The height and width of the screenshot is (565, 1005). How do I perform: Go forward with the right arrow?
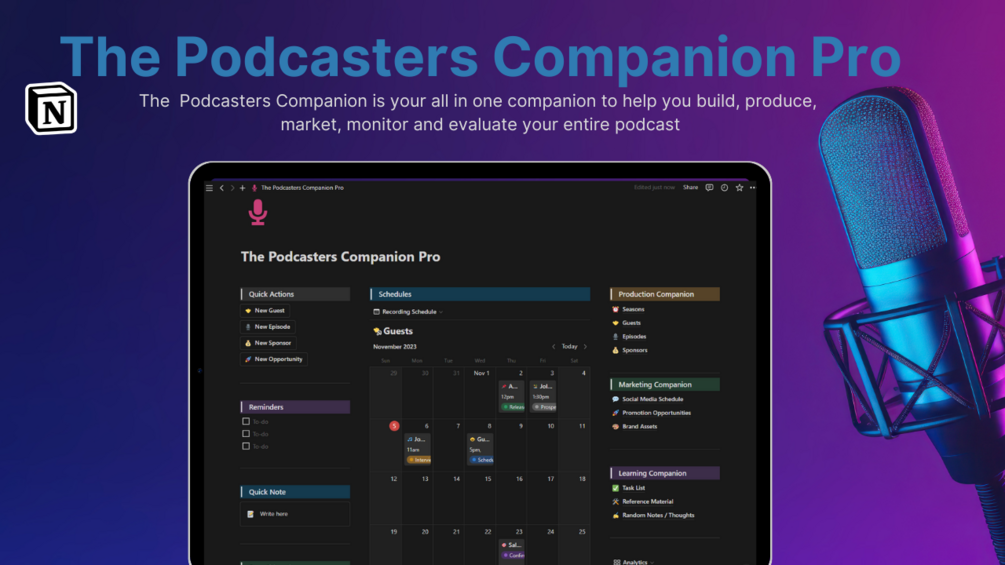232,188
